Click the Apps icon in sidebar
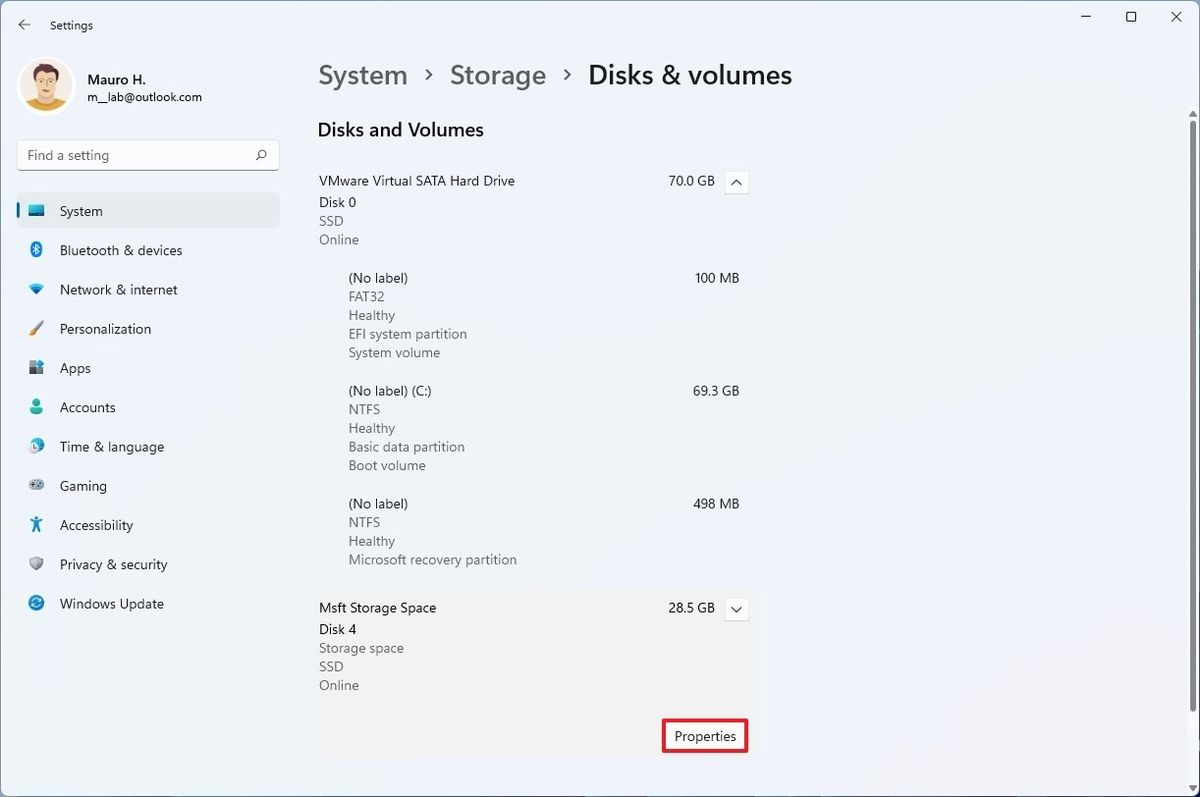The width and height of the screenshot is (1200, 797). (x=37, y=368)
